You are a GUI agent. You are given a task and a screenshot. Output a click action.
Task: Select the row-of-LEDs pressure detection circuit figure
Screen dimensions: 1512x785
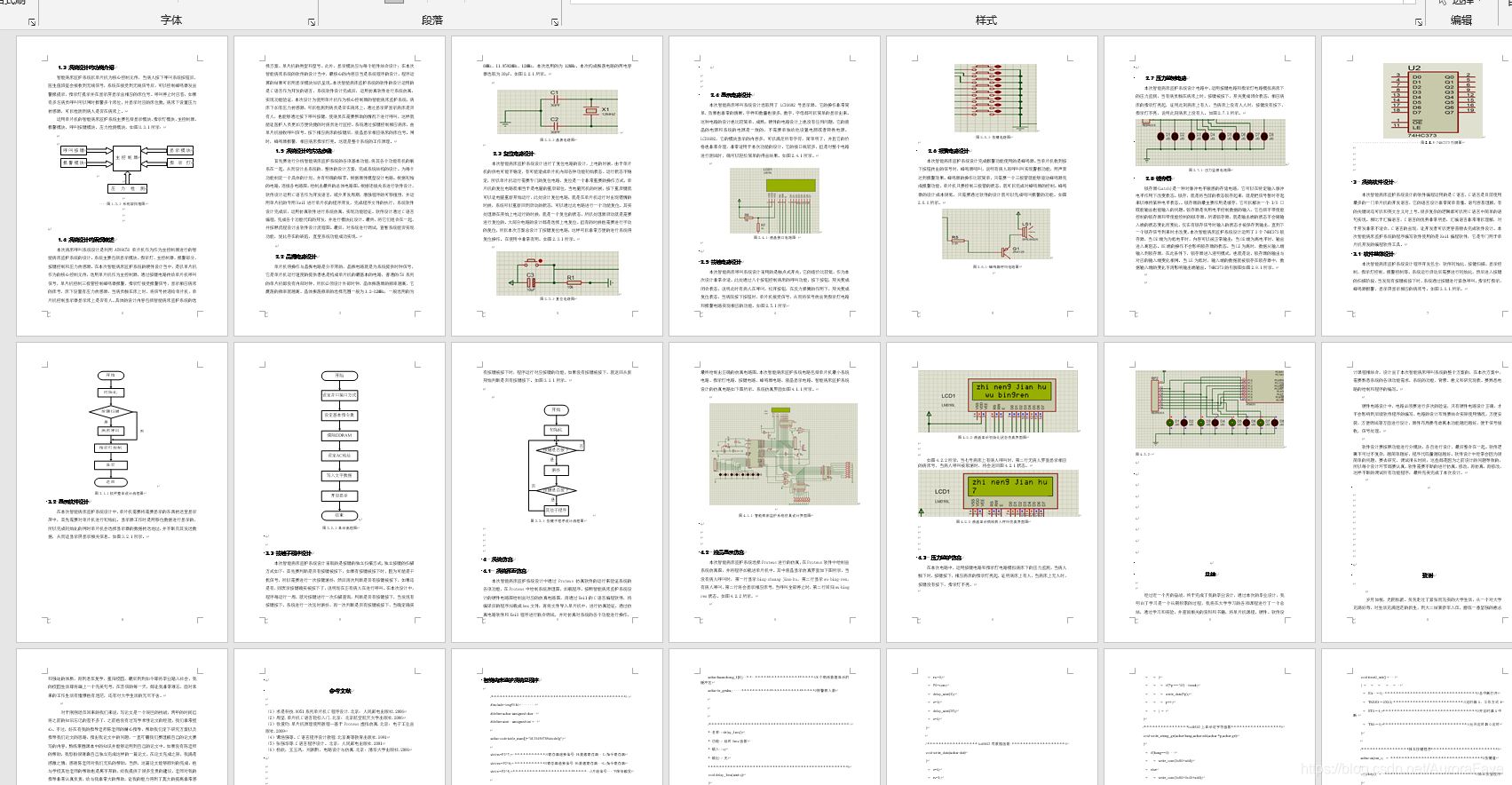1210,141
